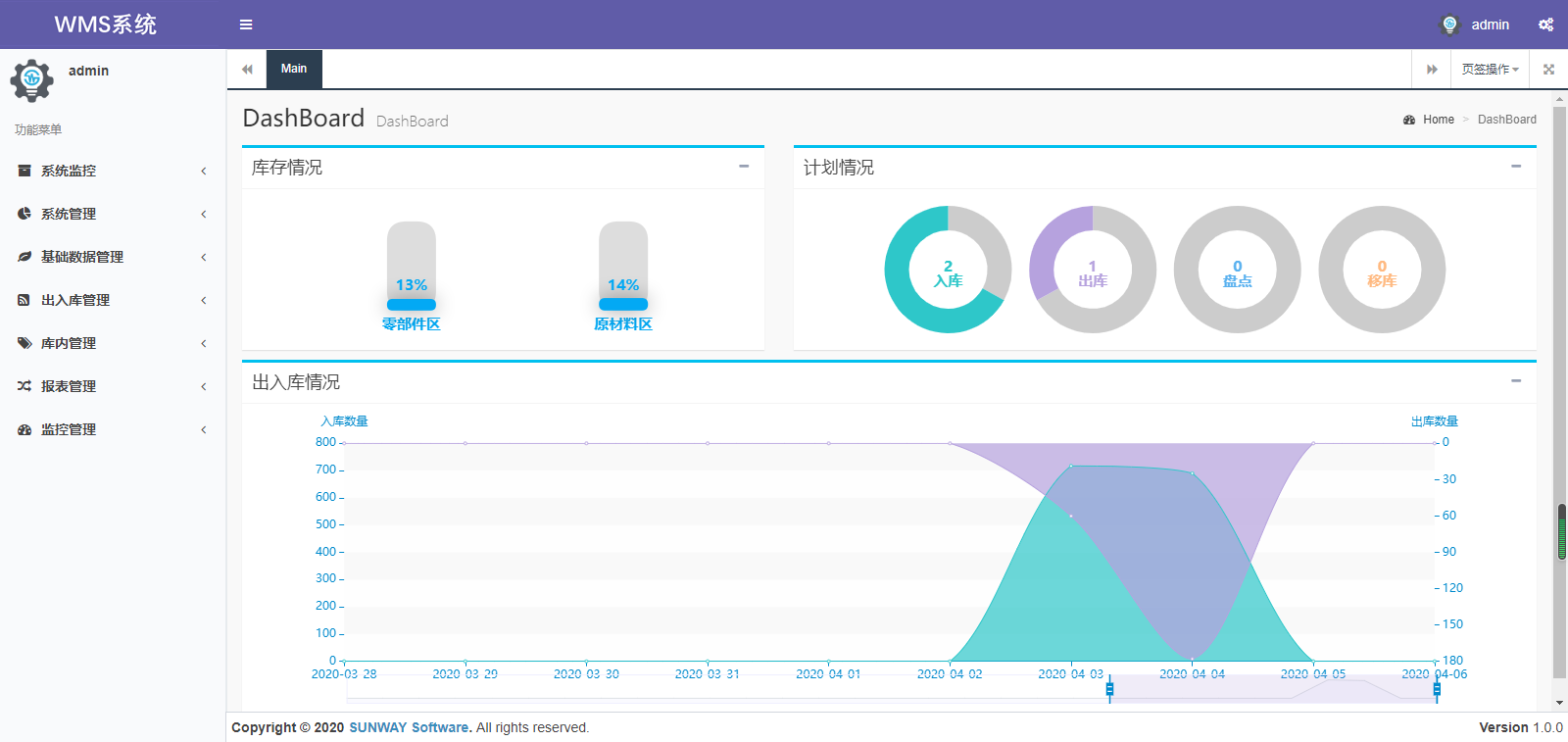Click the 入库数量 legend label
This screenshot has width=1568, height=742.
(344, 421)
